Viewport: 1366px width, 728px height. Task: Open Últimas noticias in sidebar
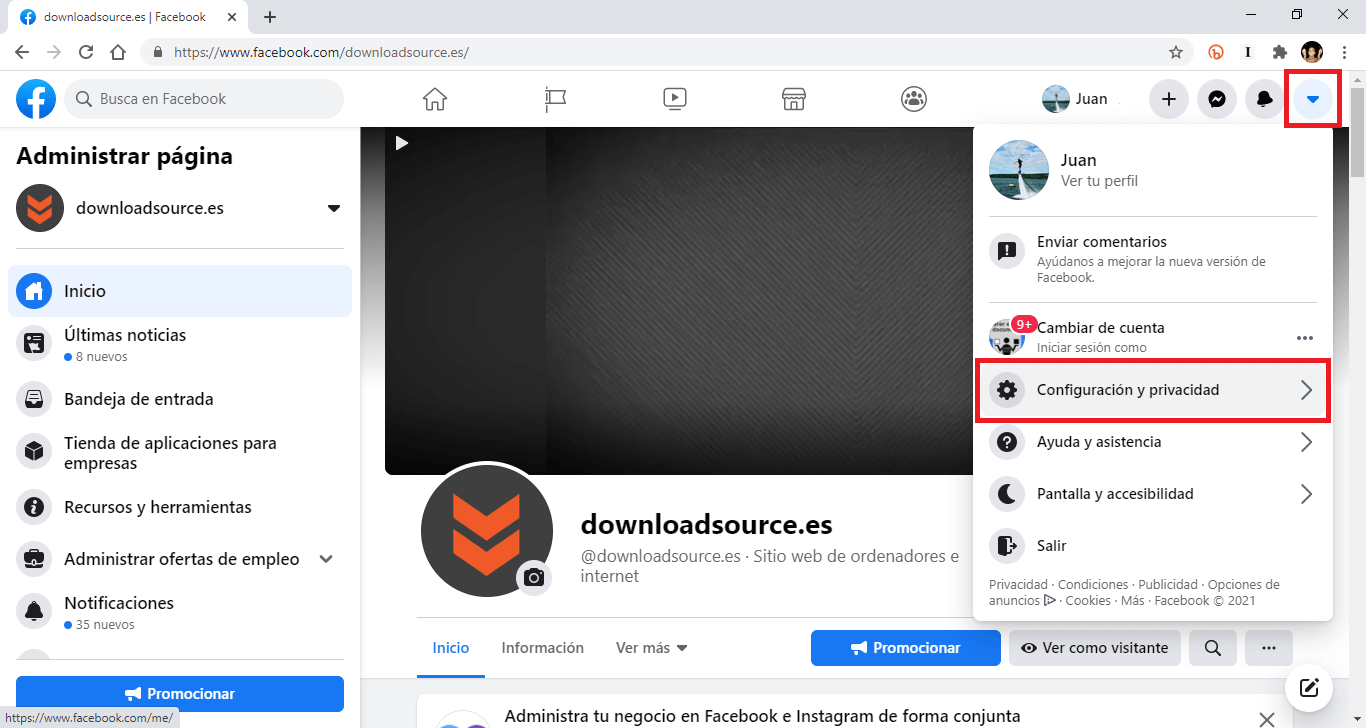coord(180,344)
